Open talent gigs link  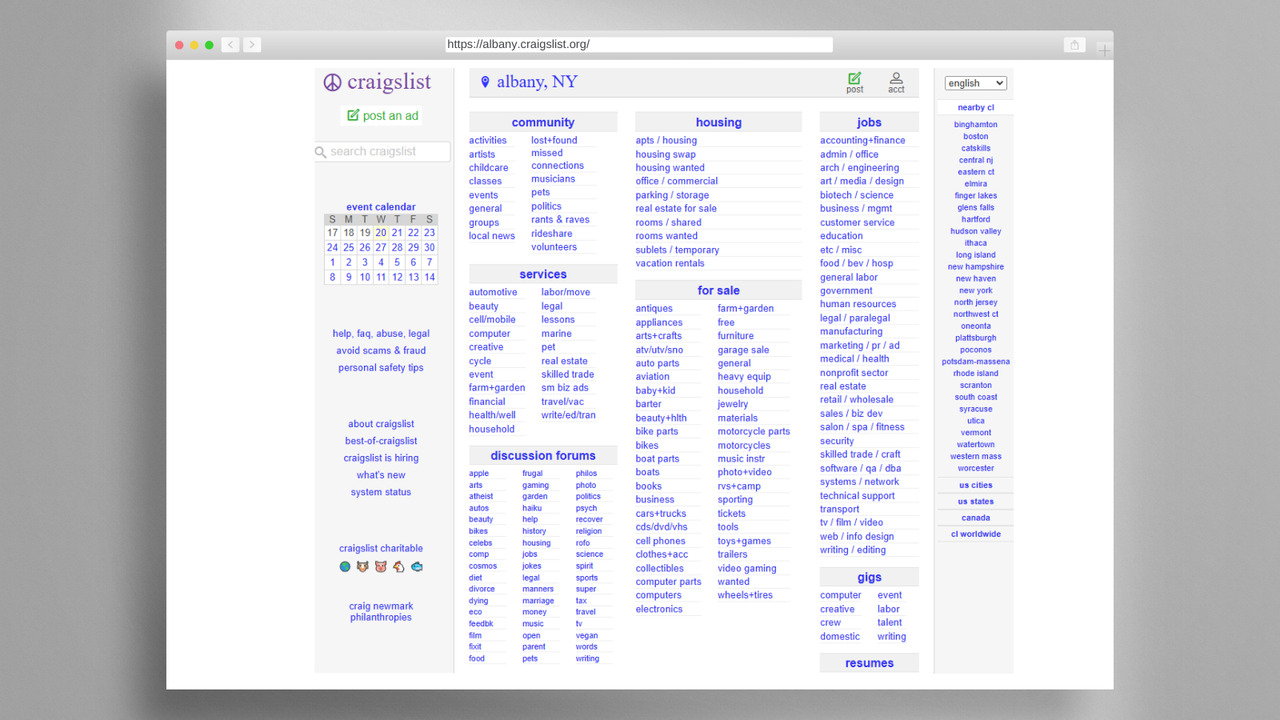[x=890, y=623]
